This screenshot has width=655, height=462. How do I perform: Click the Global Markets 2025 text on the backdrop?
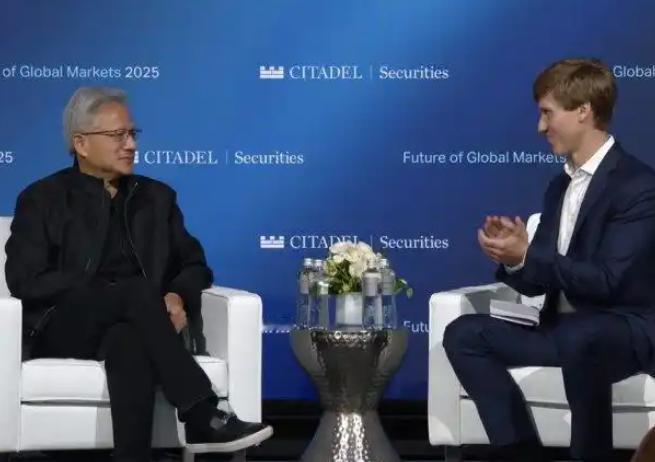click(x=89, y=72)
